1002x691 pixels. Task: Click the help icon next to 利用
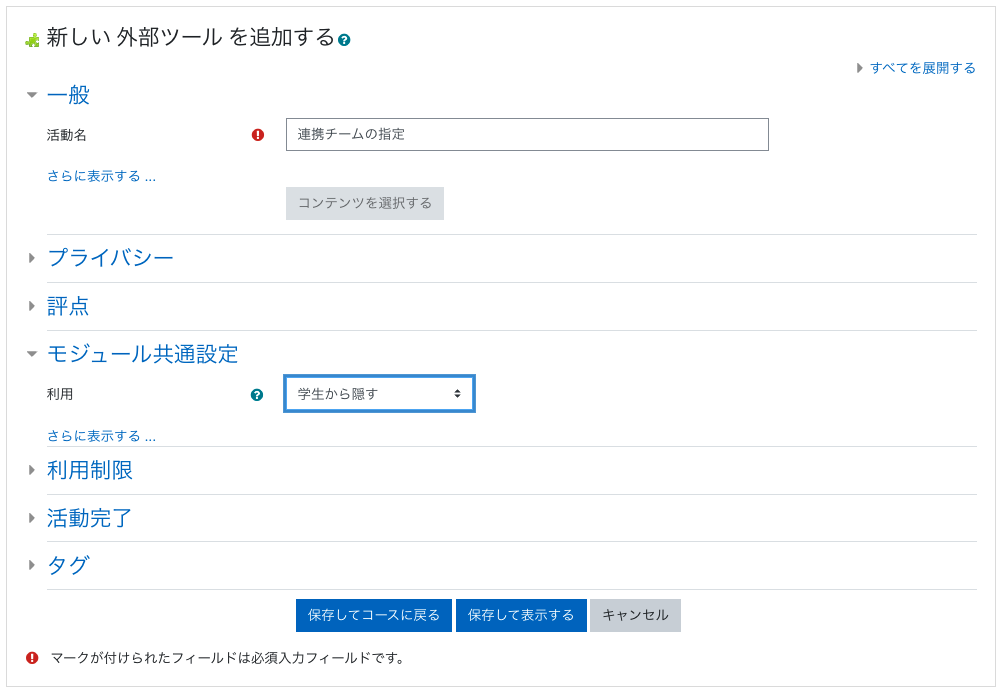[x=257, y=395]
